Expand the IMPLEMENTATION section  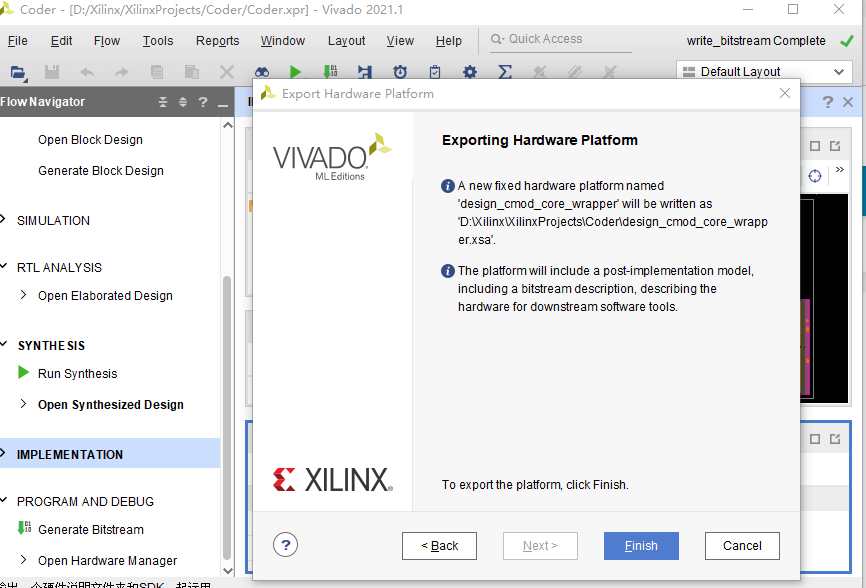(3, 453)
